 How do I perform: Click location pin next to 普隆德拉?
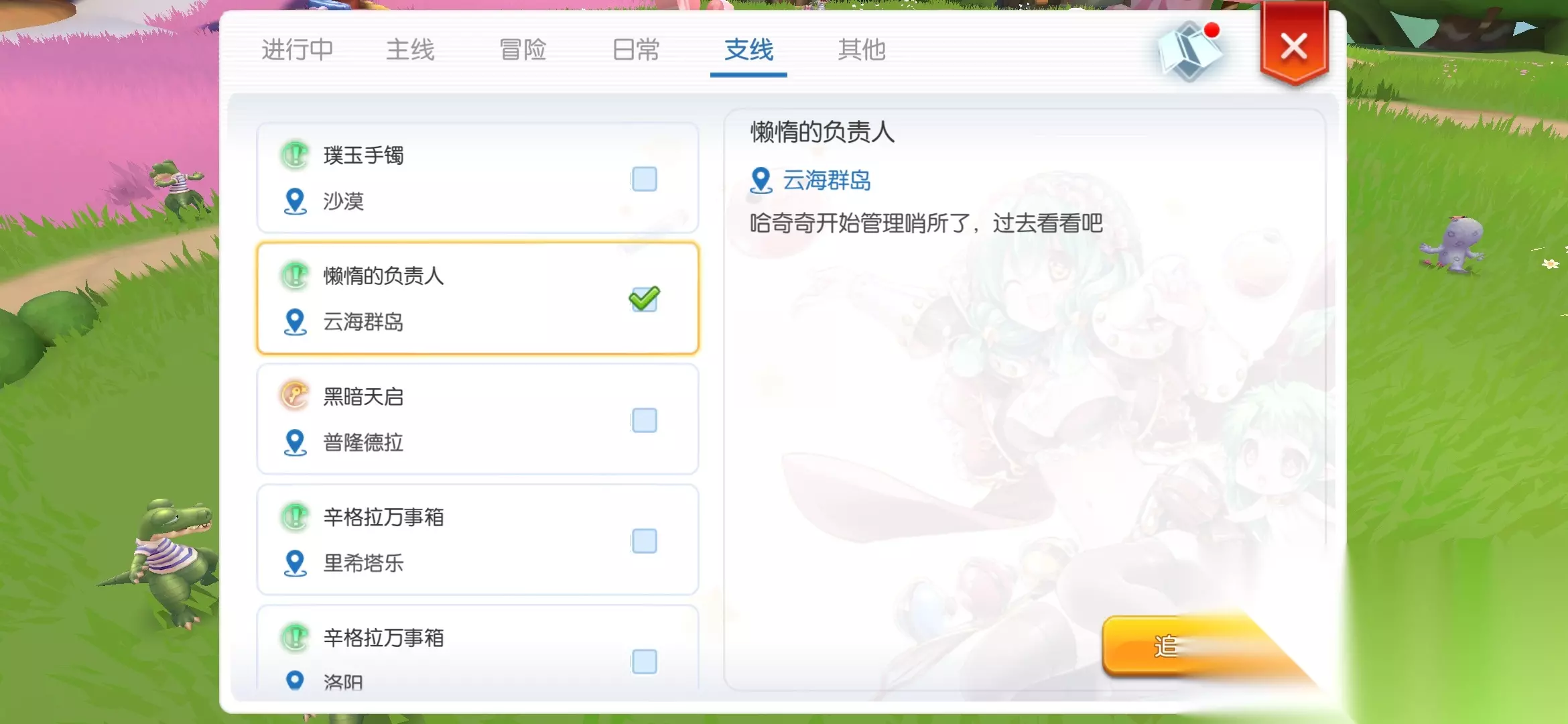click(295, 442)
